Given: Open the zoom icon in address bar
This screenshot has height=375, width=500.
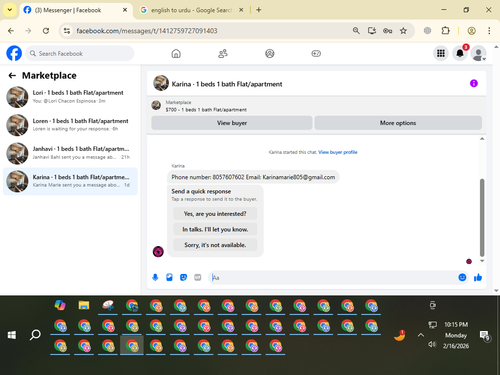Looking at the screenshot, I should coord(356,31).
